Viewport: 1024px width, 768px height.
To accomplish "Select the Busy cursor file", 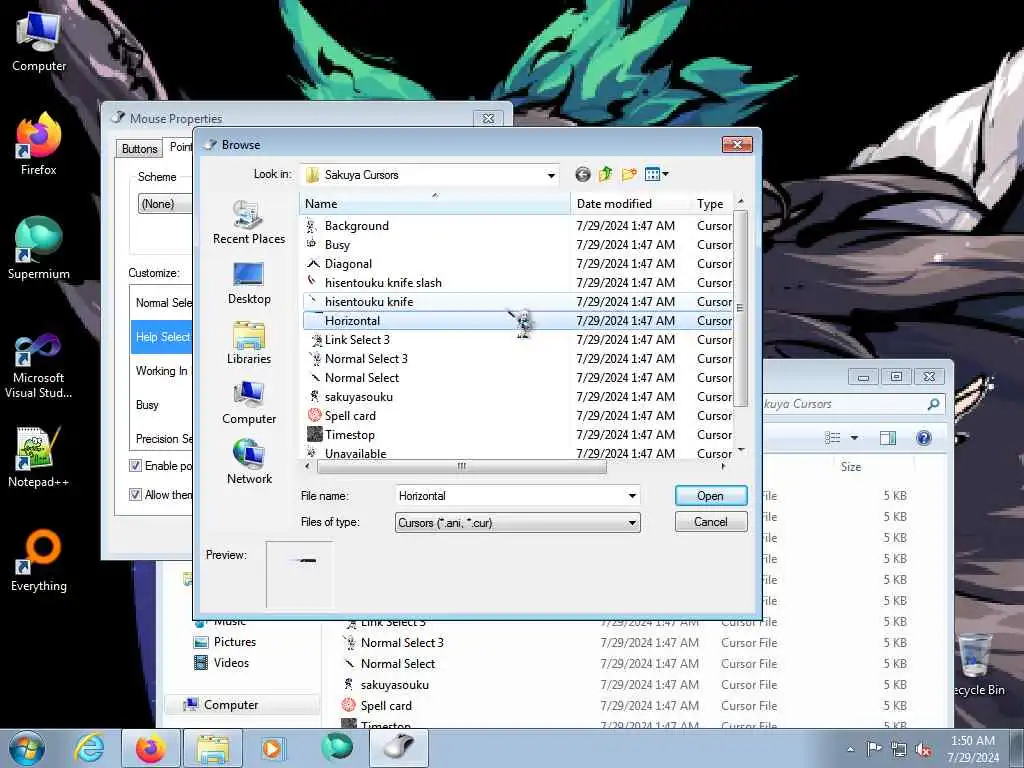I will [337, 245].
